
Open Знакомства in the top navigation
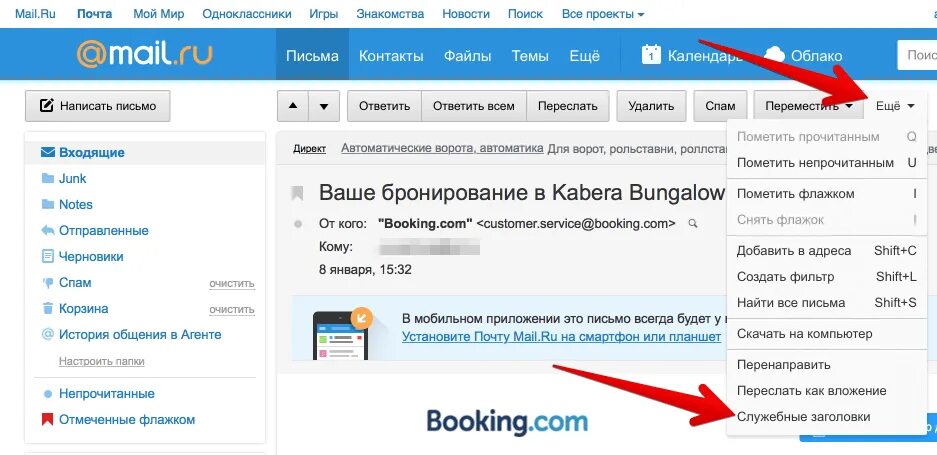click(390, 14)
